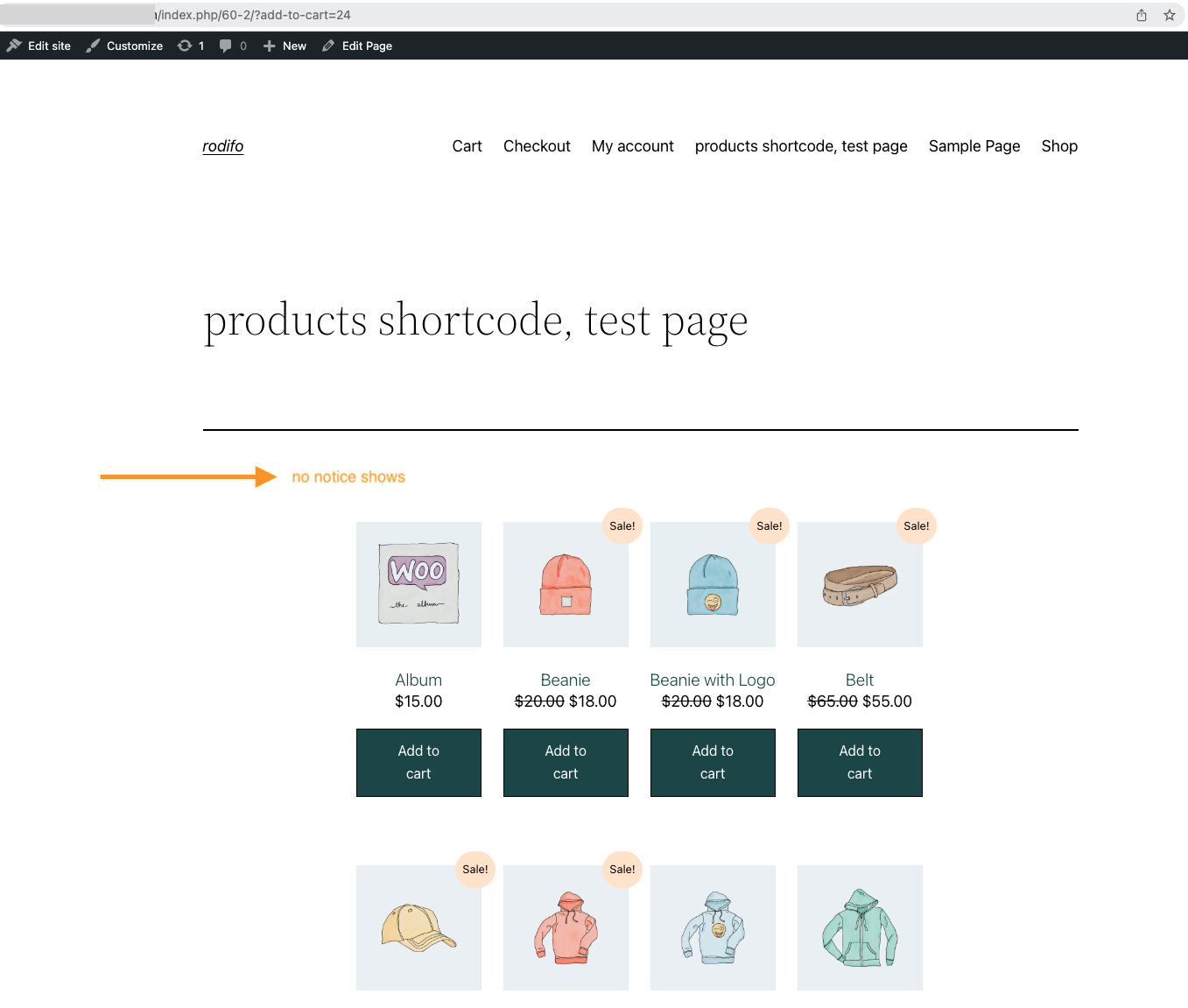Open products shortcode, test page menu link
1188x1008 pixels.
pos(801,146)
